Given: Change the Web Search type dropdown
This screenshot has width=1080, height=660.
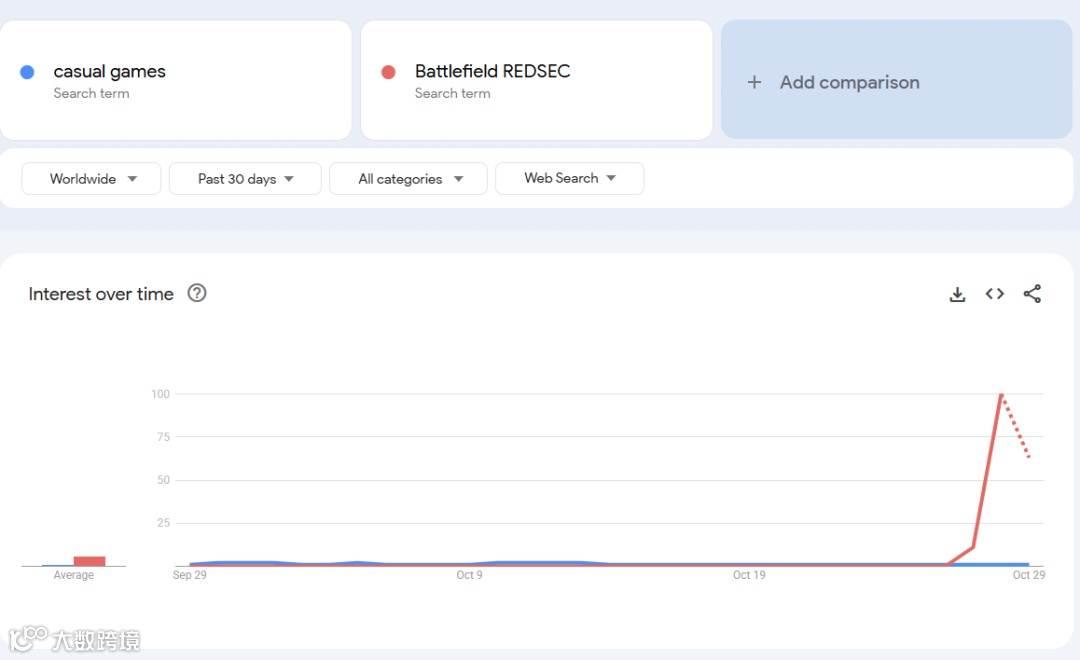Looking at the screenshot, I should click(569, 178).
